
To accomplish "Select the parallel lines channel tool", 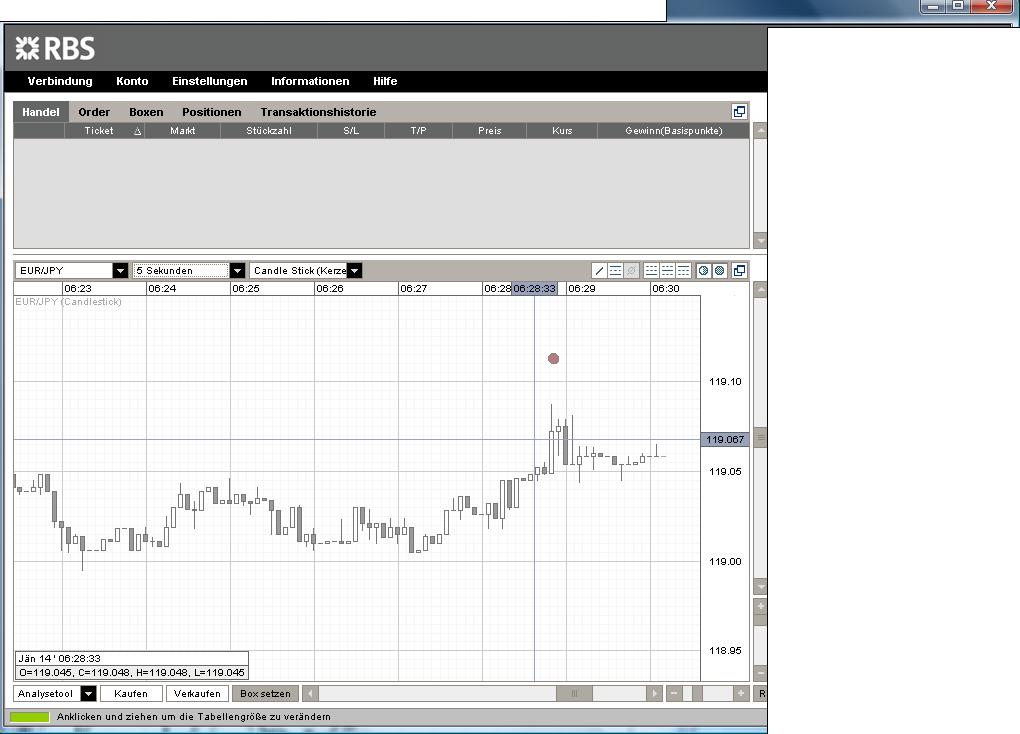I will 615,270.
